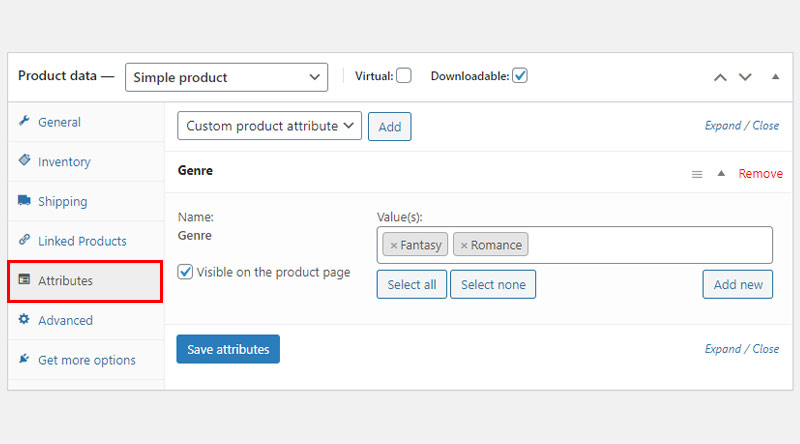Collapse the Genre attribute panel triangle
Image resolution: width=800 pixels, height=444 pixels.
pyautogui.click(x=721, y=174)
